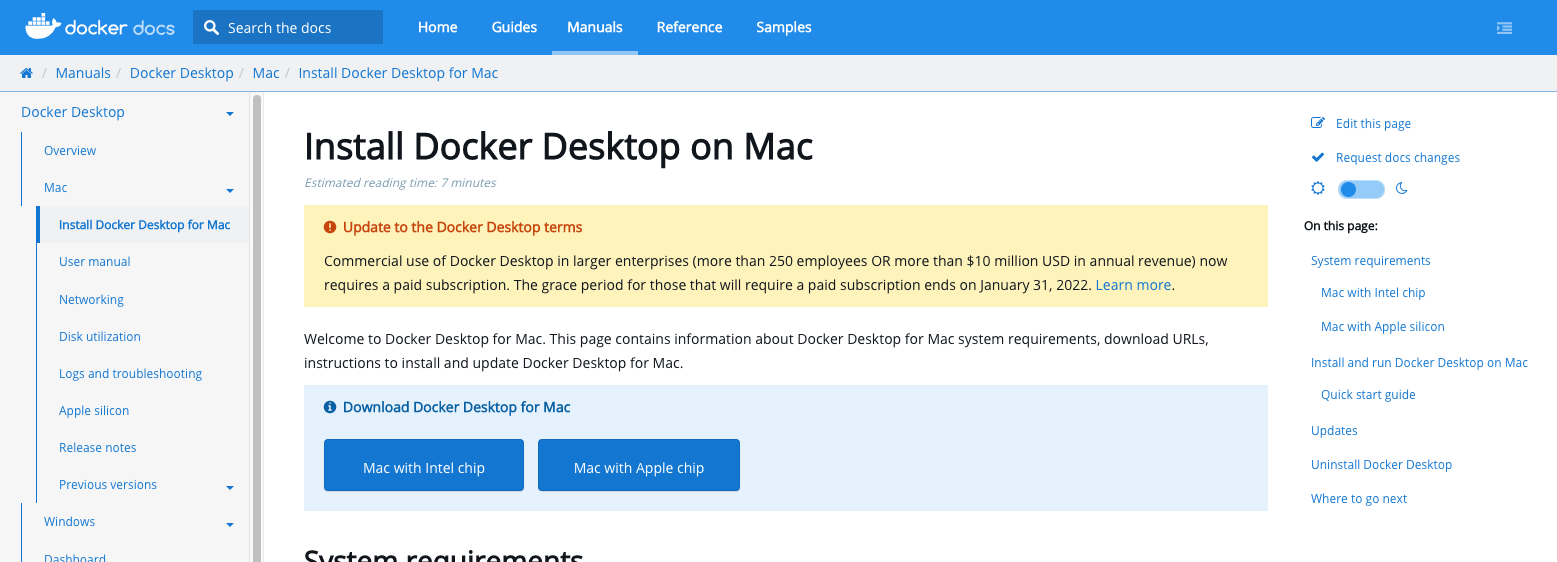
Task: Open Overview in the sidebar
Action: [70, 150]
